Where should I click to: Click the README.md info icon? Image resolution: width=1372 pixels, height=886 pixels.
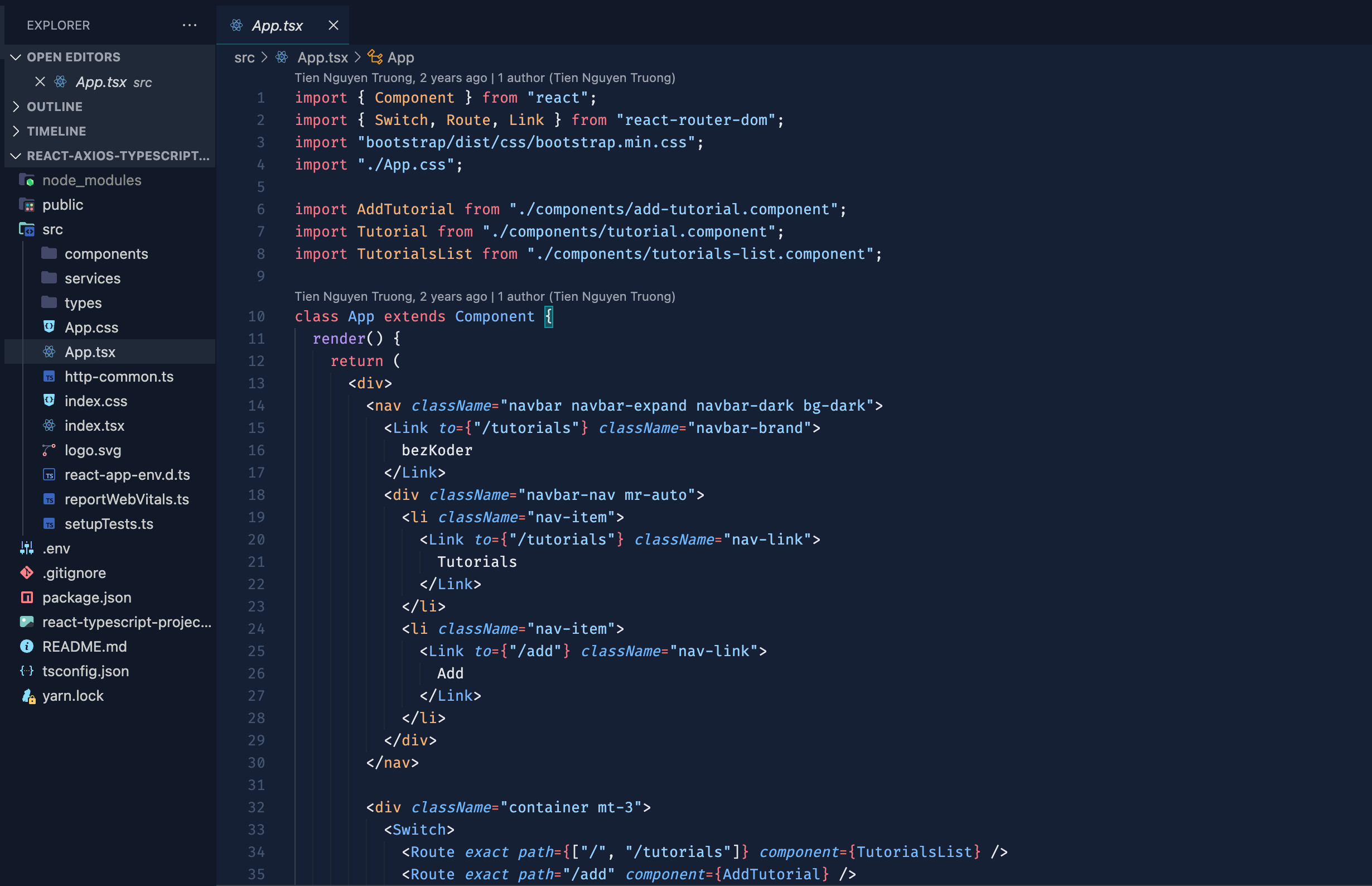click(x=26, y=647)
